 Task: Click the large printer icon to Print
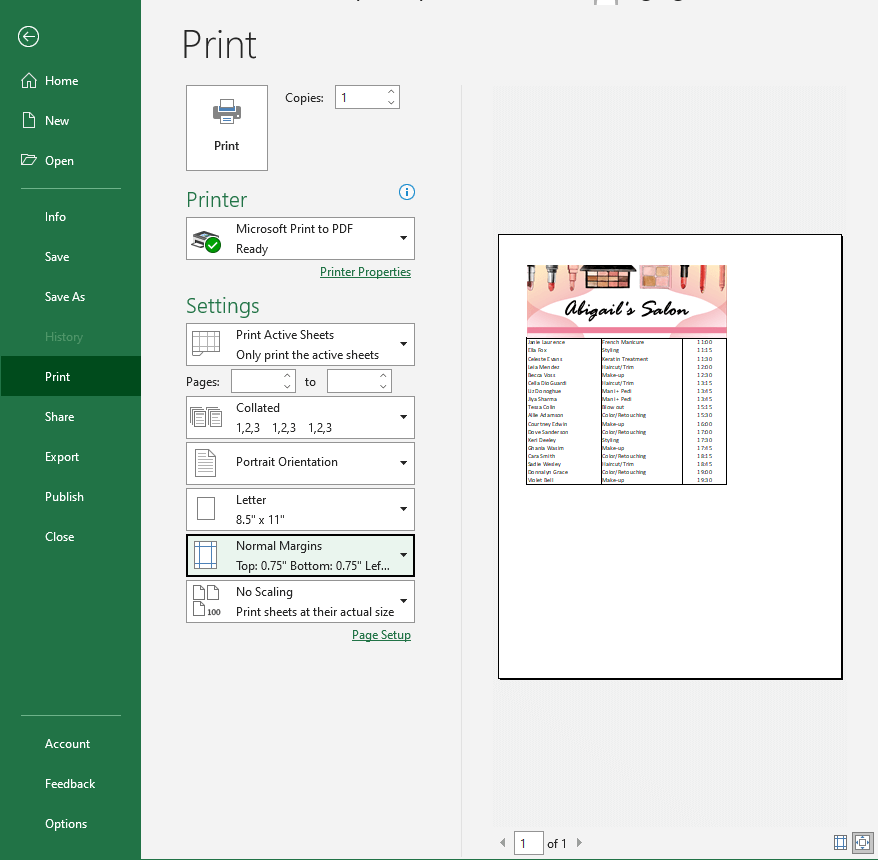pos(226,127)
